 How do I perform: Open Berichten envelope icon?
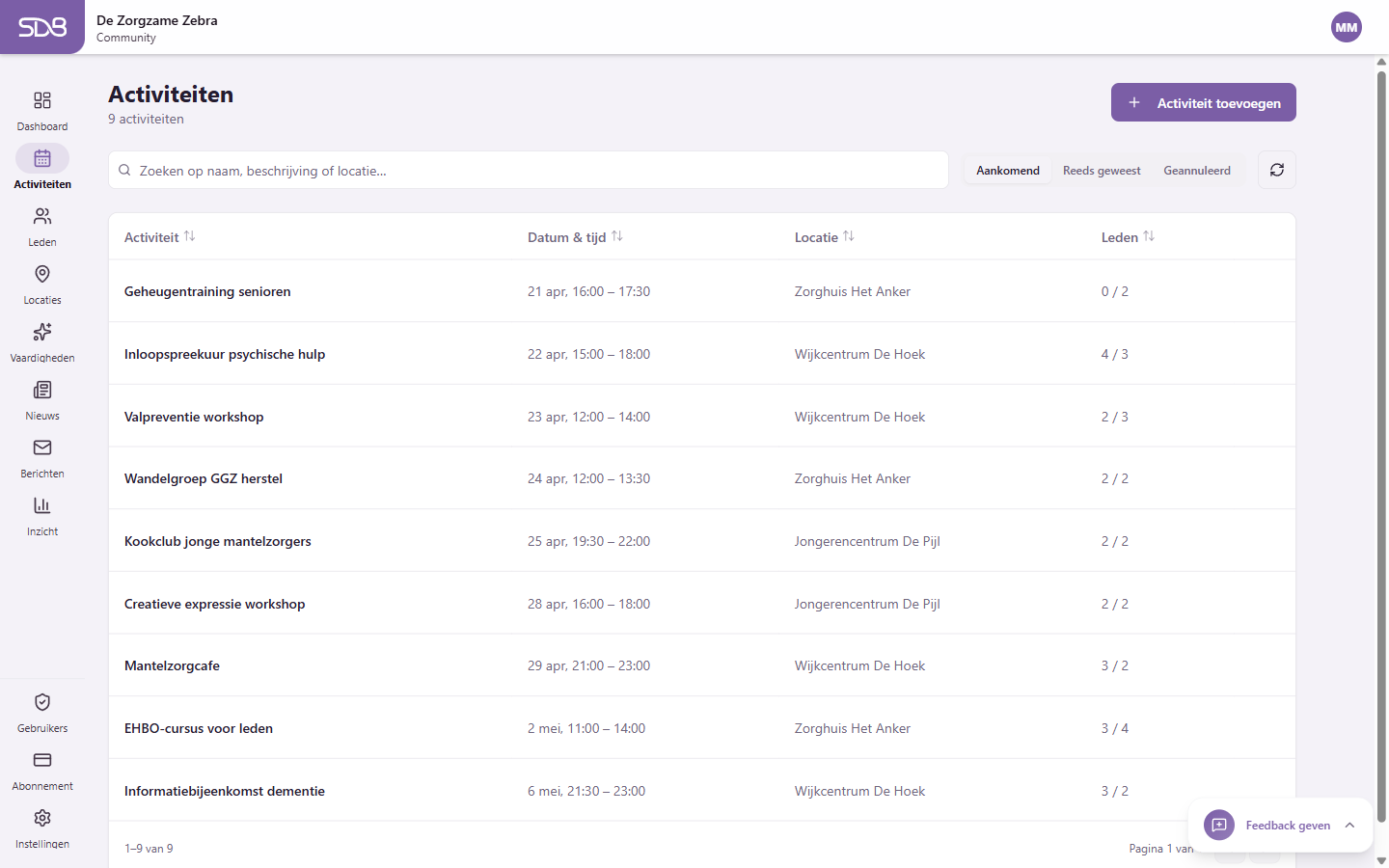tap(42, 448)
